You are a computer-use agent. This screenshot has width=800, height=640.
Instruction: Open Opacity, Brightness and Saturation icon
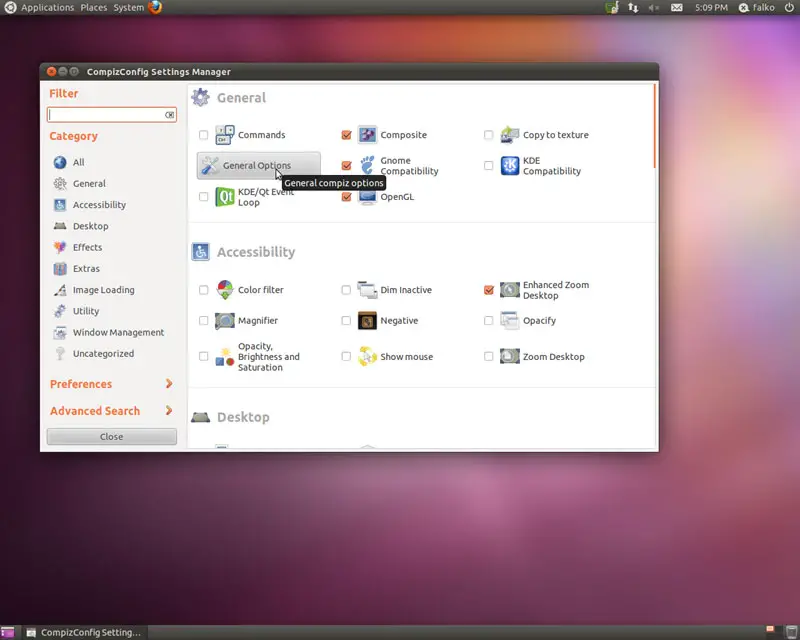(224, 356)
